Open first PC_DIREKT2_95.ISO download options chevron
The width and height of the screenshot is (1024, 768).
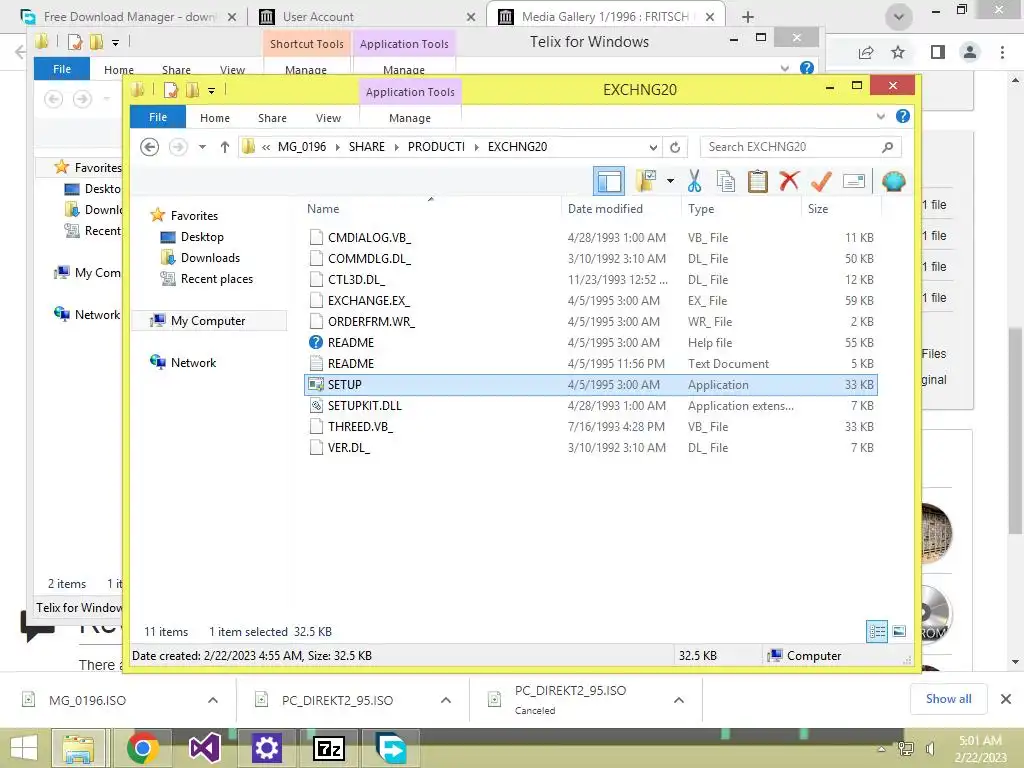[x=446, y=700]
